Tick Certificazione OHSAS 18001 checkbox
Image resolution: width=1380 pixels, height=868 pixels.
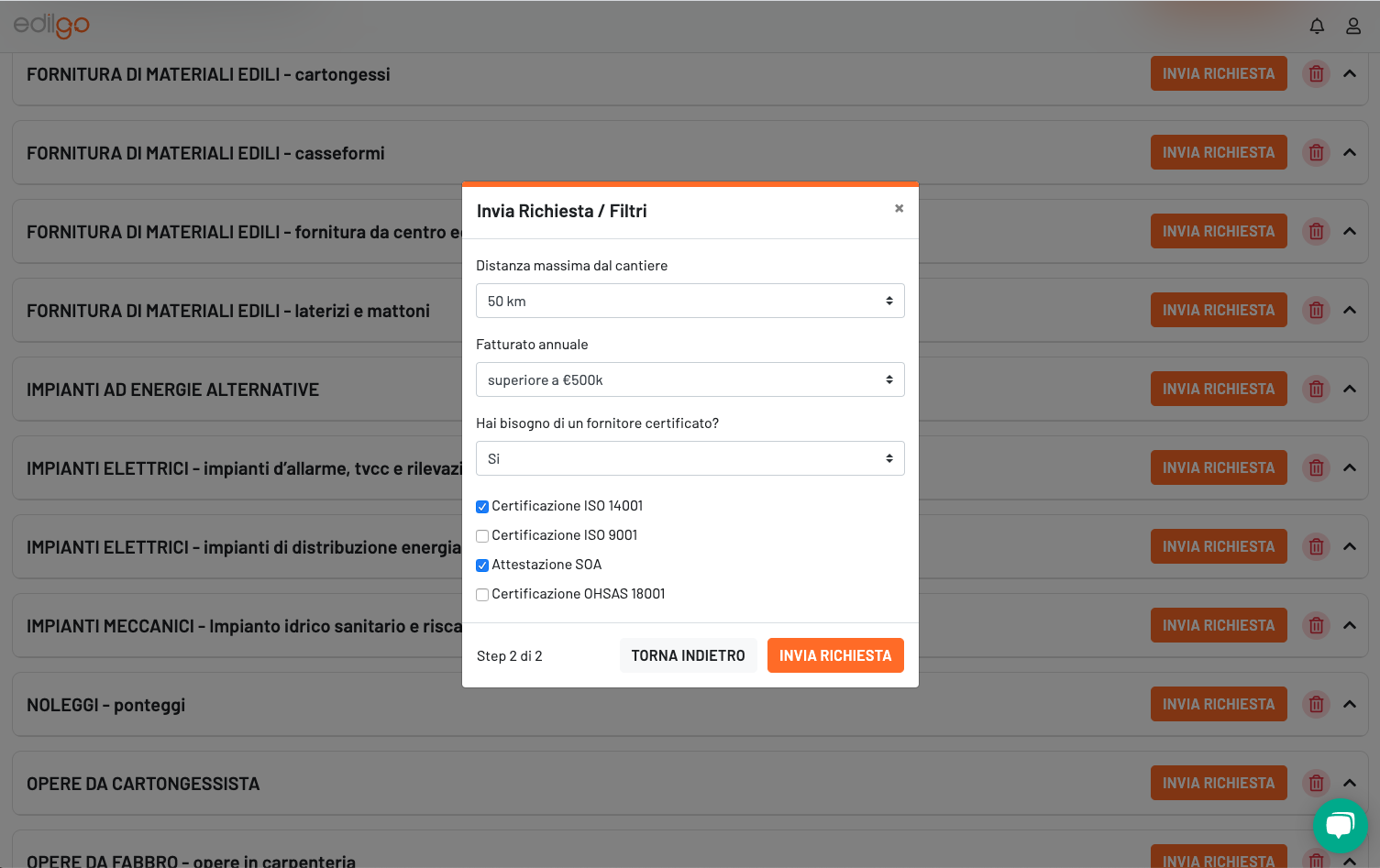click(482, 595)
